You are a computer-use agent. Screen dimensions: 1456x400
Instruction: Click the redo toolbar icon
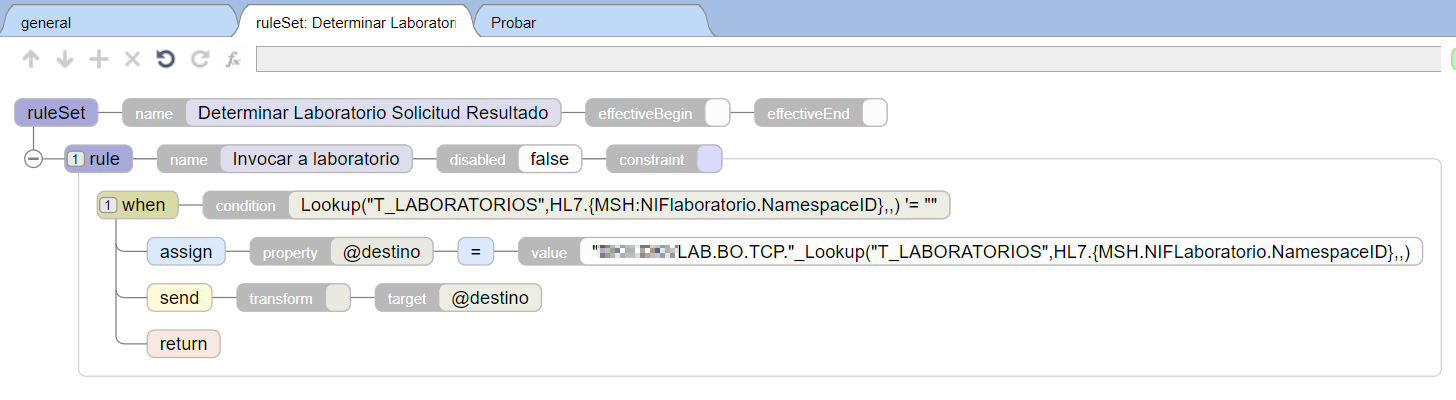200,60
